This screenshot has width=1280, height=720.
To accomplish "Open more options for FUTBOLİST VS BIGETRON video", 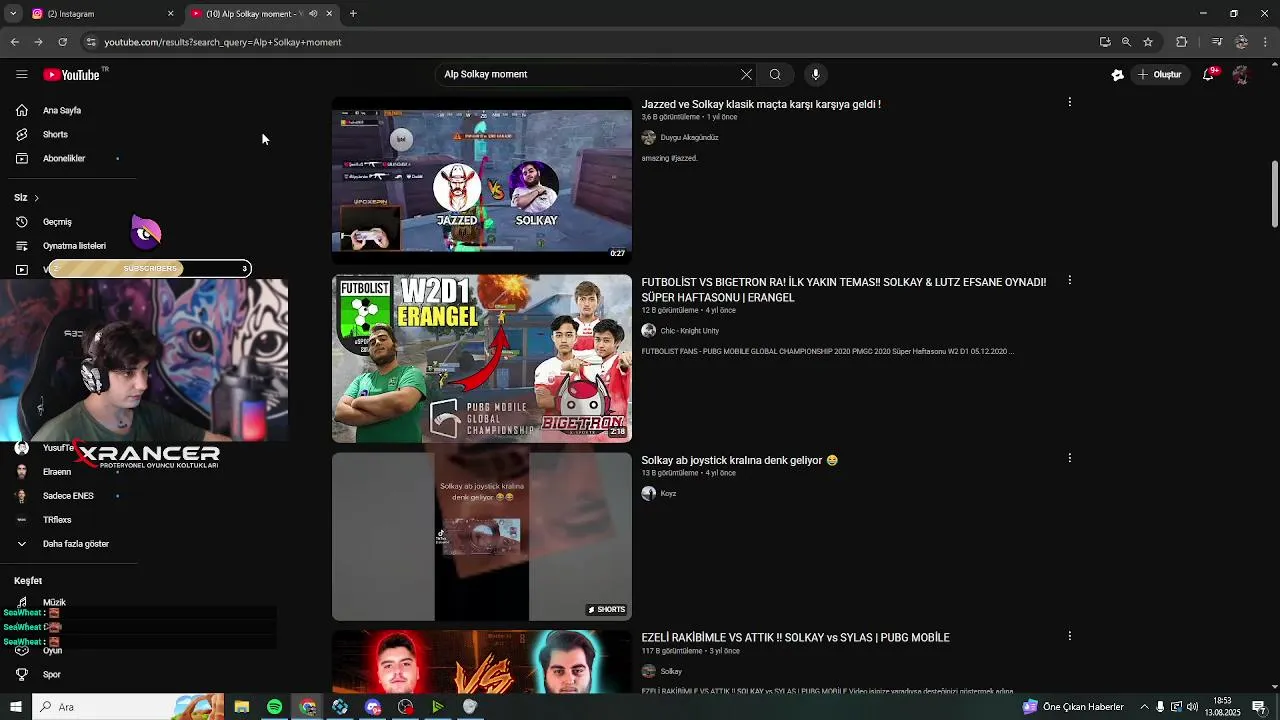I will [x=1070, y=280].
